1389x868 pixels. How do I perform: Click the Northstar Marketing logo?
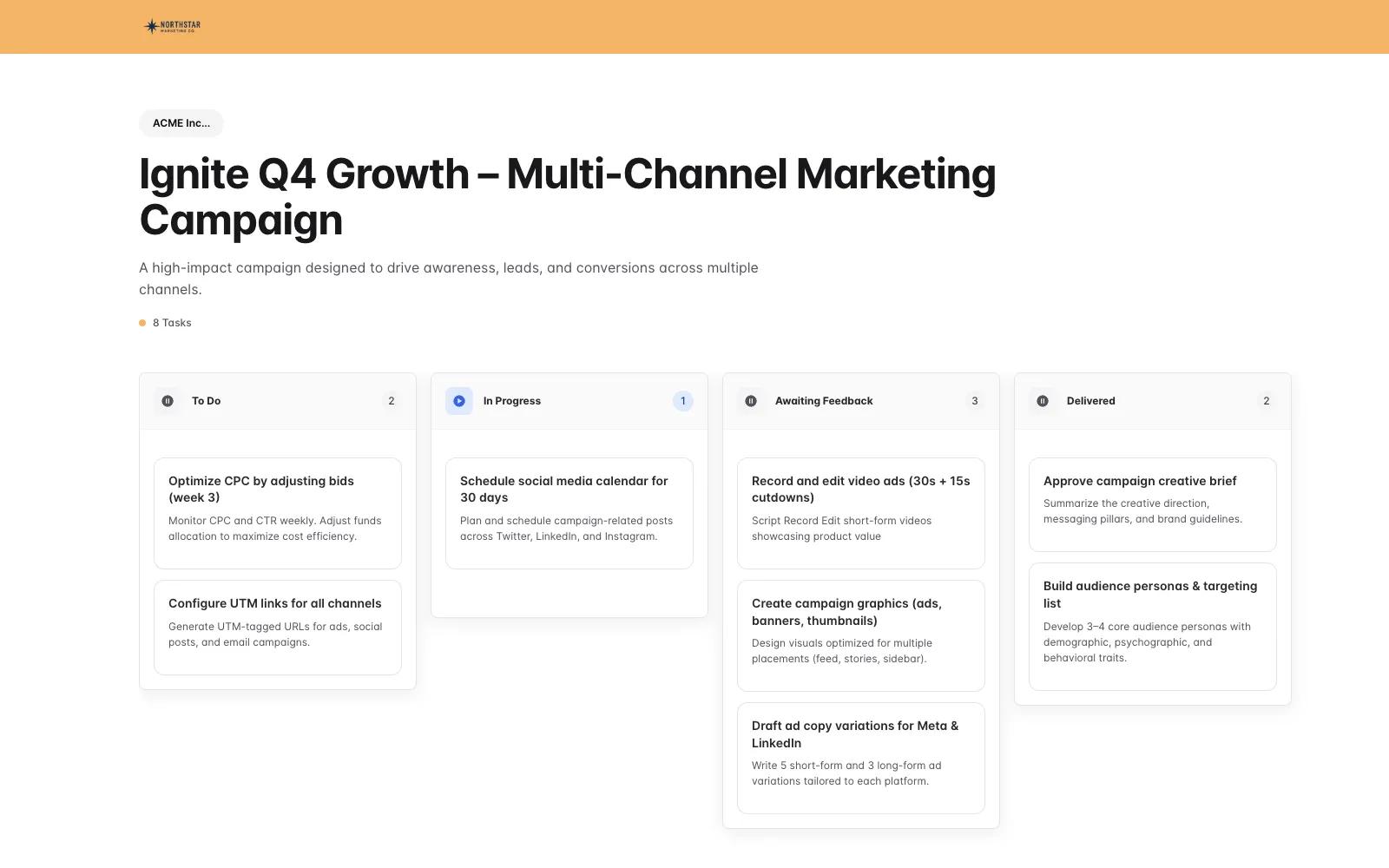coord(172,26)
